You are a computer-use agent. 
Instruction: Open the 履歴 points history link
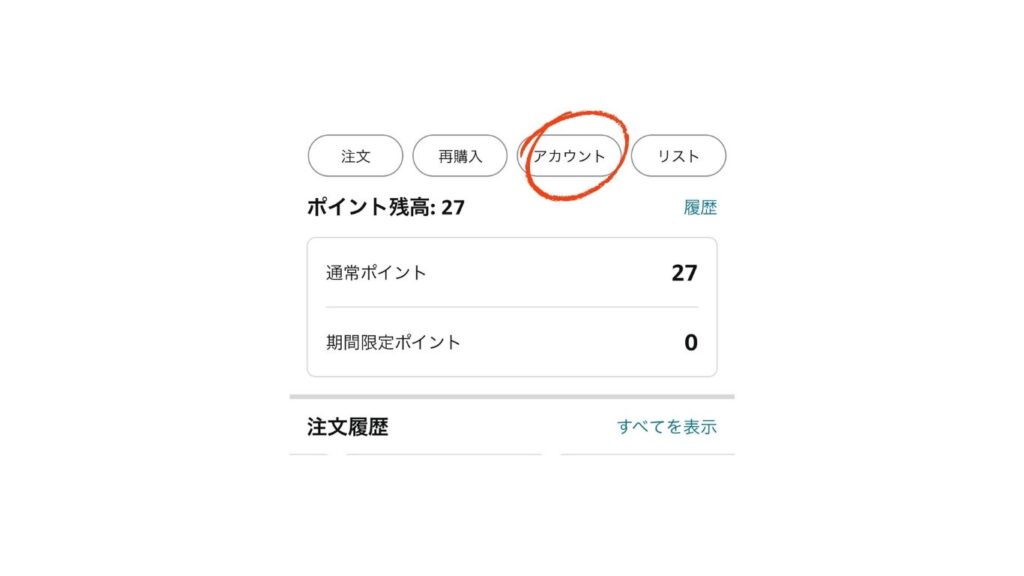pyautogui.click(x=700, y=208)
